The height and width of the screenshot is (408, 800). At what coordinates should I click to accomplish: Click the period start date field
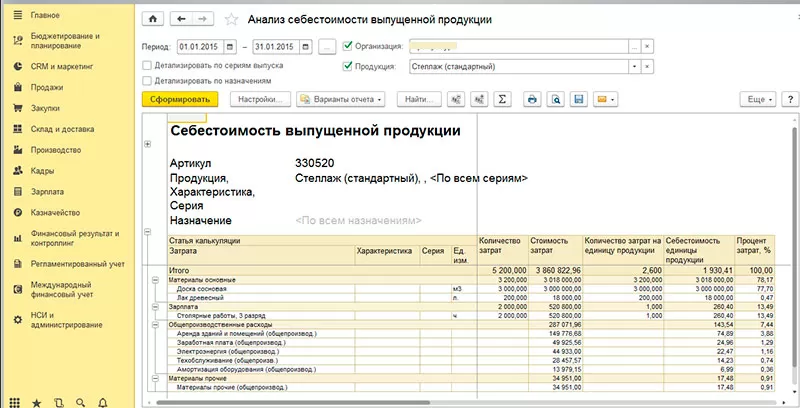[x=201, y=46]
